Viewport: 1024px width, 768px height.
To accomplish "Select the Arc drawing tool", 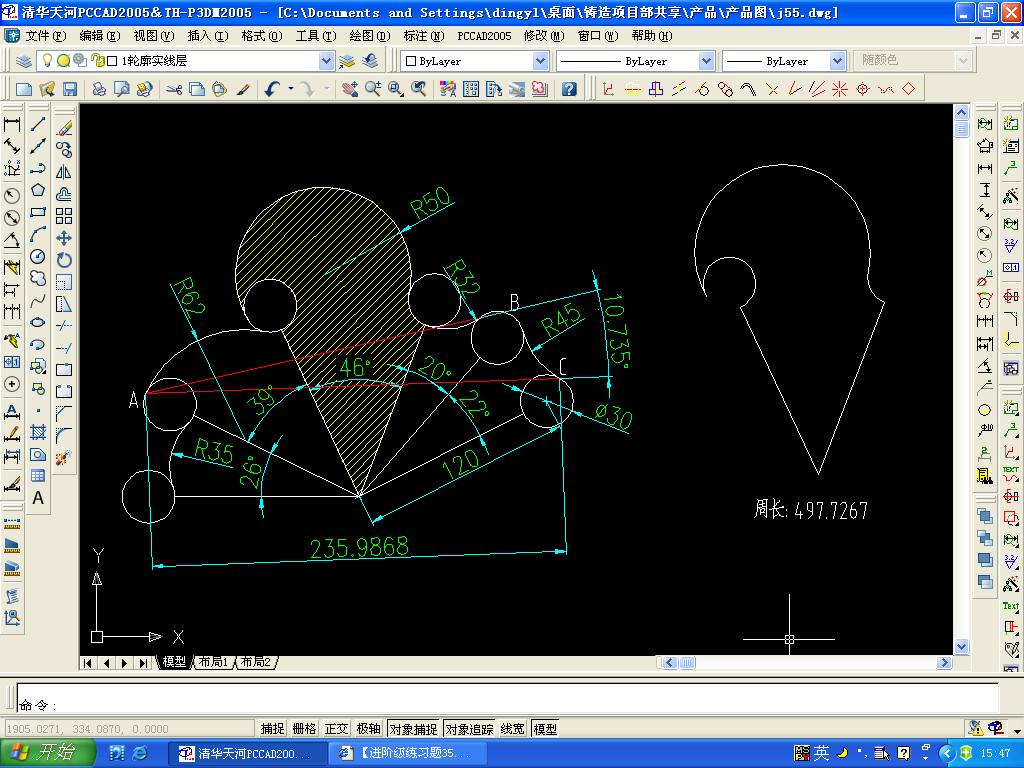I will point(38,234).
